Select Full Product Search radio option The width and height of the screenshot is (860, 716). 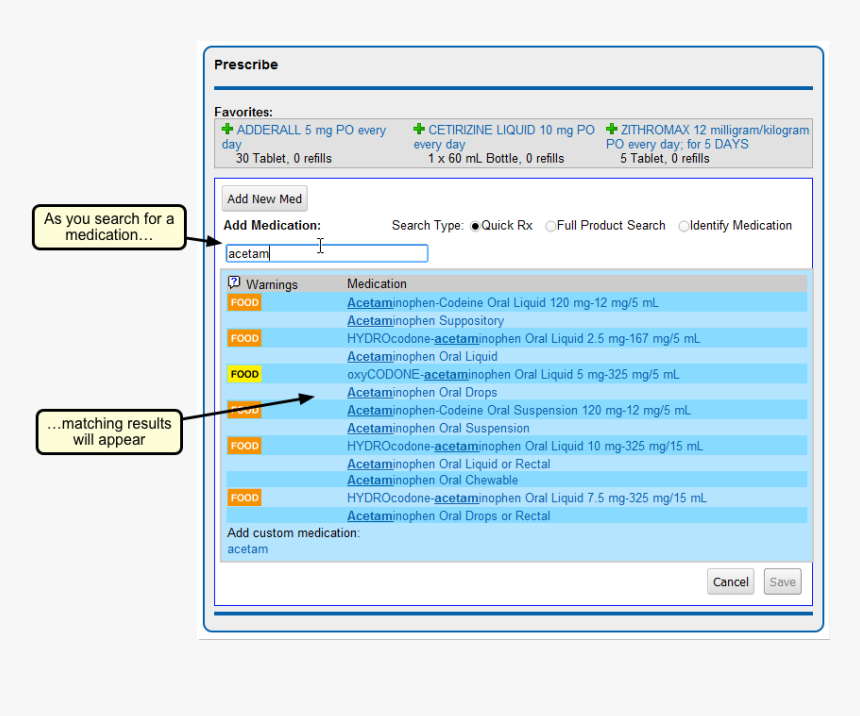click(x=551, y=226)
